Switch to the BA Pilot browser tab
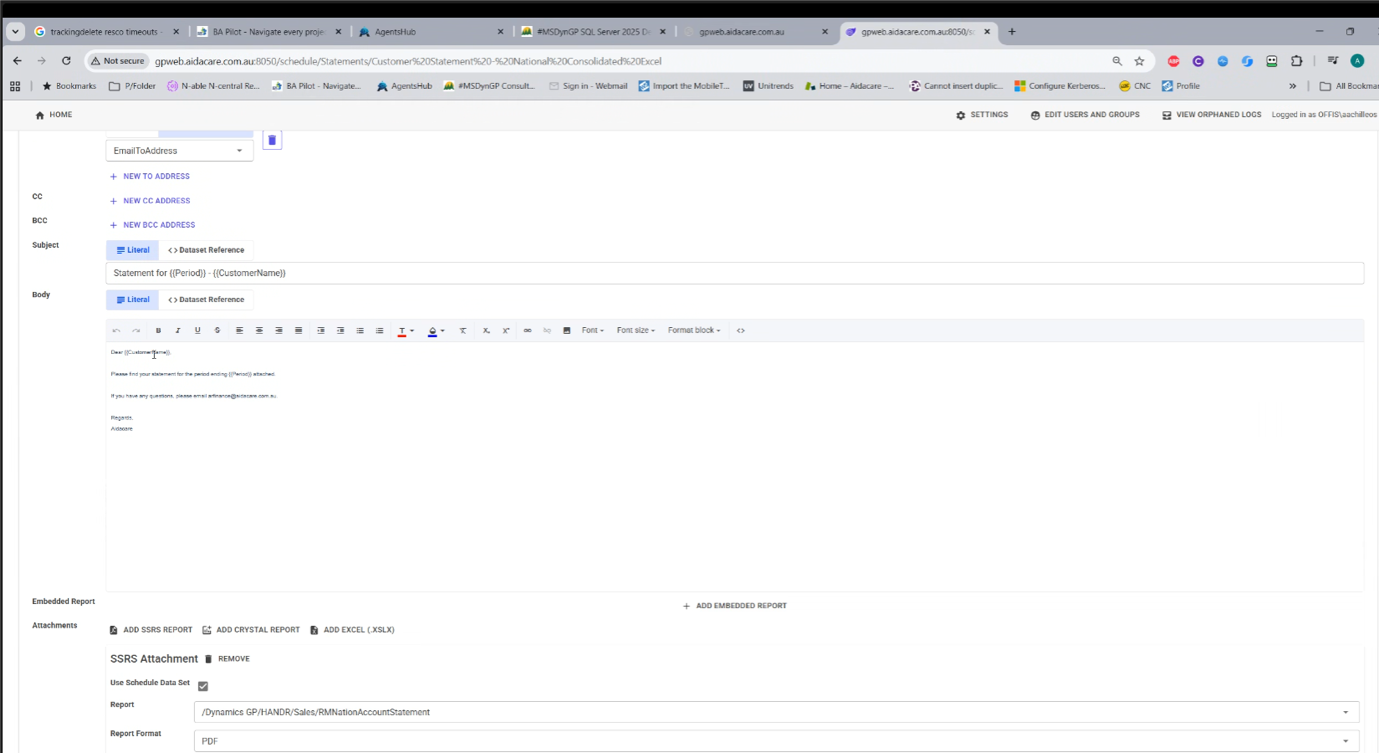This screenshot has width=1379, height=753. pos(269,32)
